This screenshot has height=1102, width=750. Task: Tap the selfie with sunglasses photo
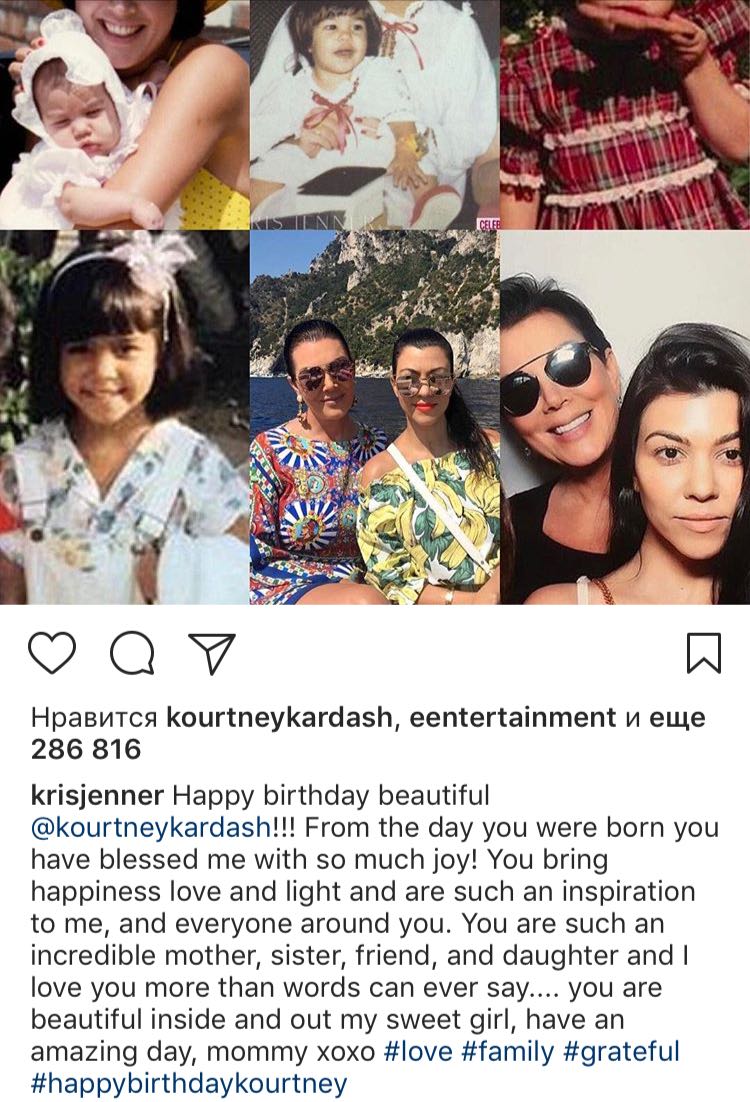(626, 417)
